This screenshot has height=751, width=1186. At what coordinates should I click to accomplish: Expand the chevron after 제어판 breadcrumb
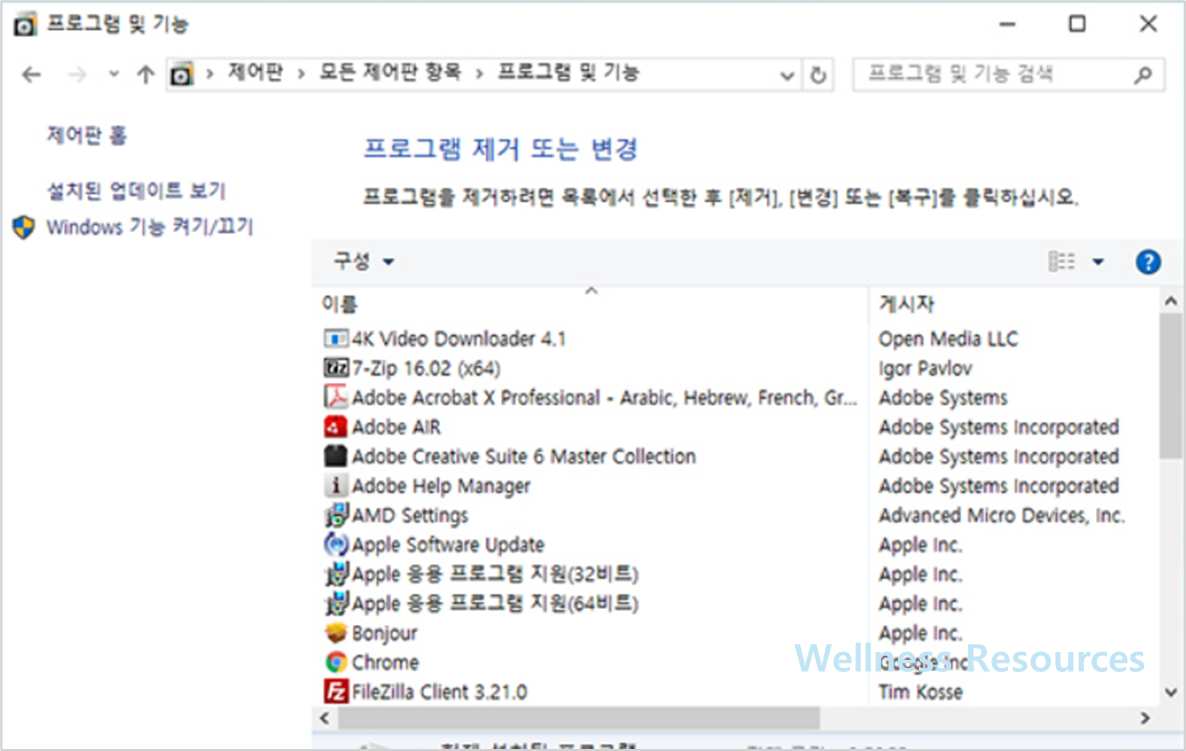click(301, 74)
